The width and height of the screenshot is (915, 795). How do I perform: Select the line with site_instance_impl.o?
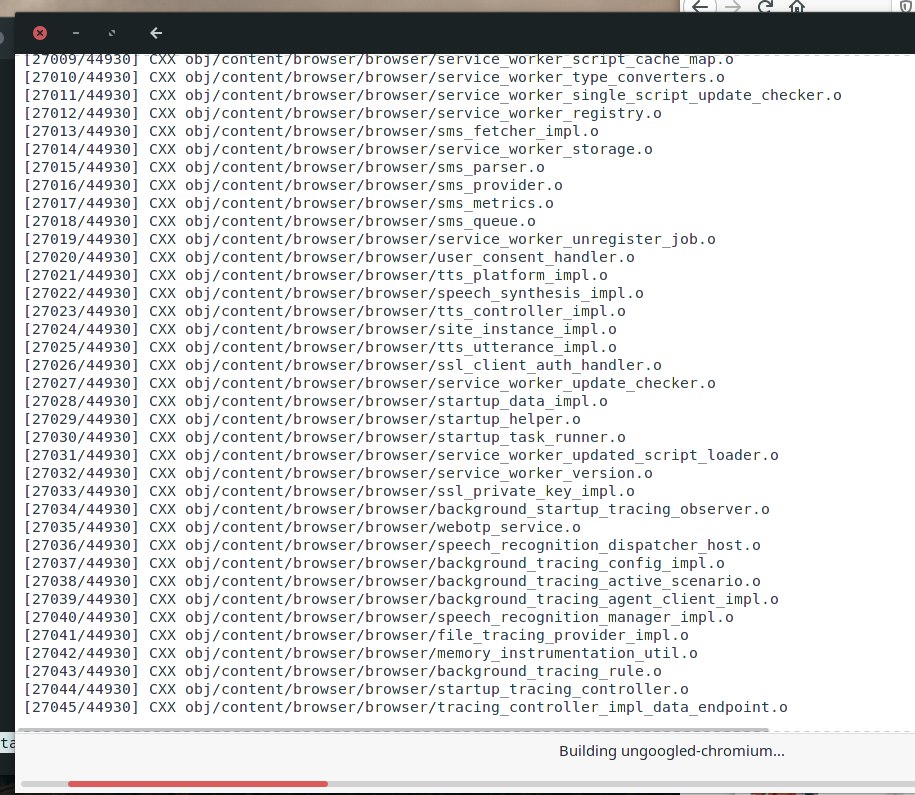pos(320,330)
